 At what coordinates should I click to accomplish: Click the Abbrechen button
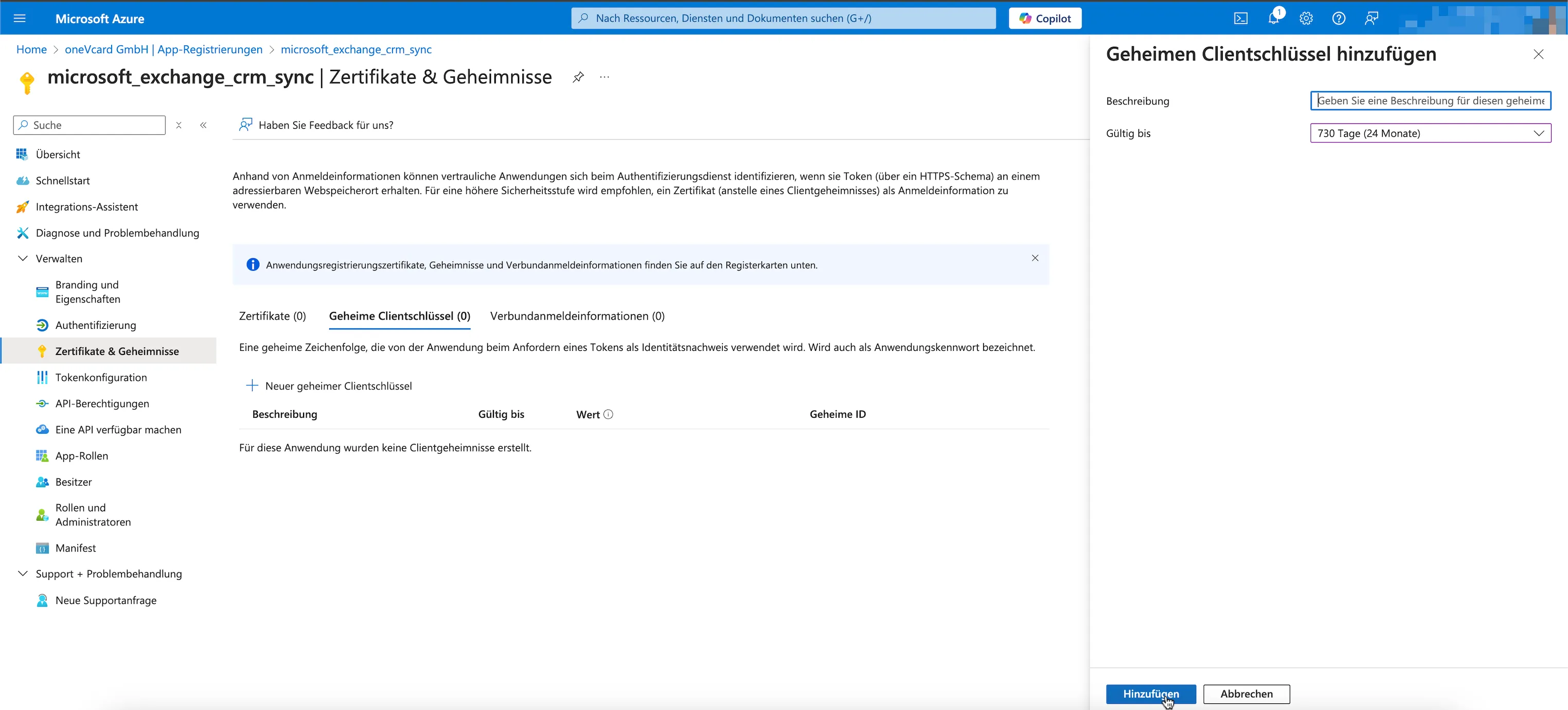click(1246, 694)
